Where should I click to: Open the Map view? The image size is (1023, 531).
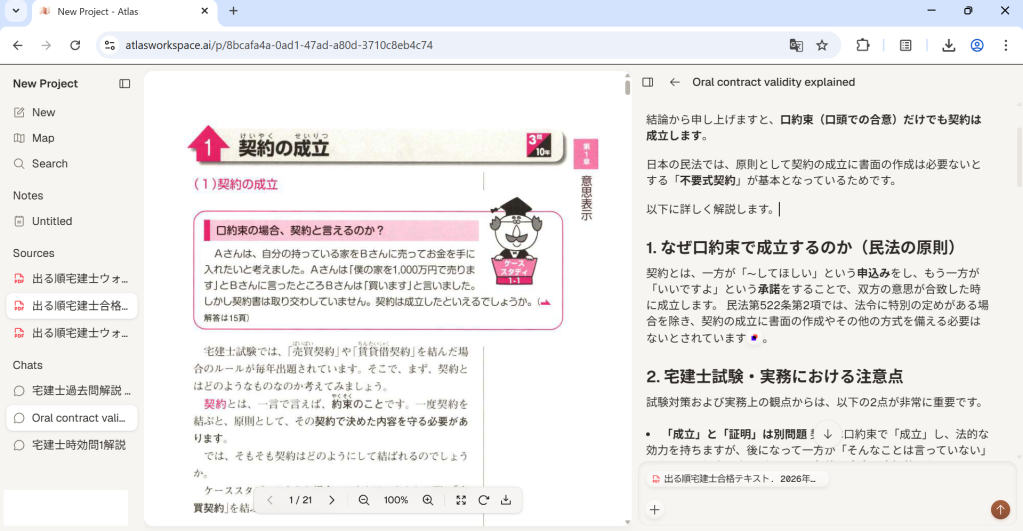point(43,138)
